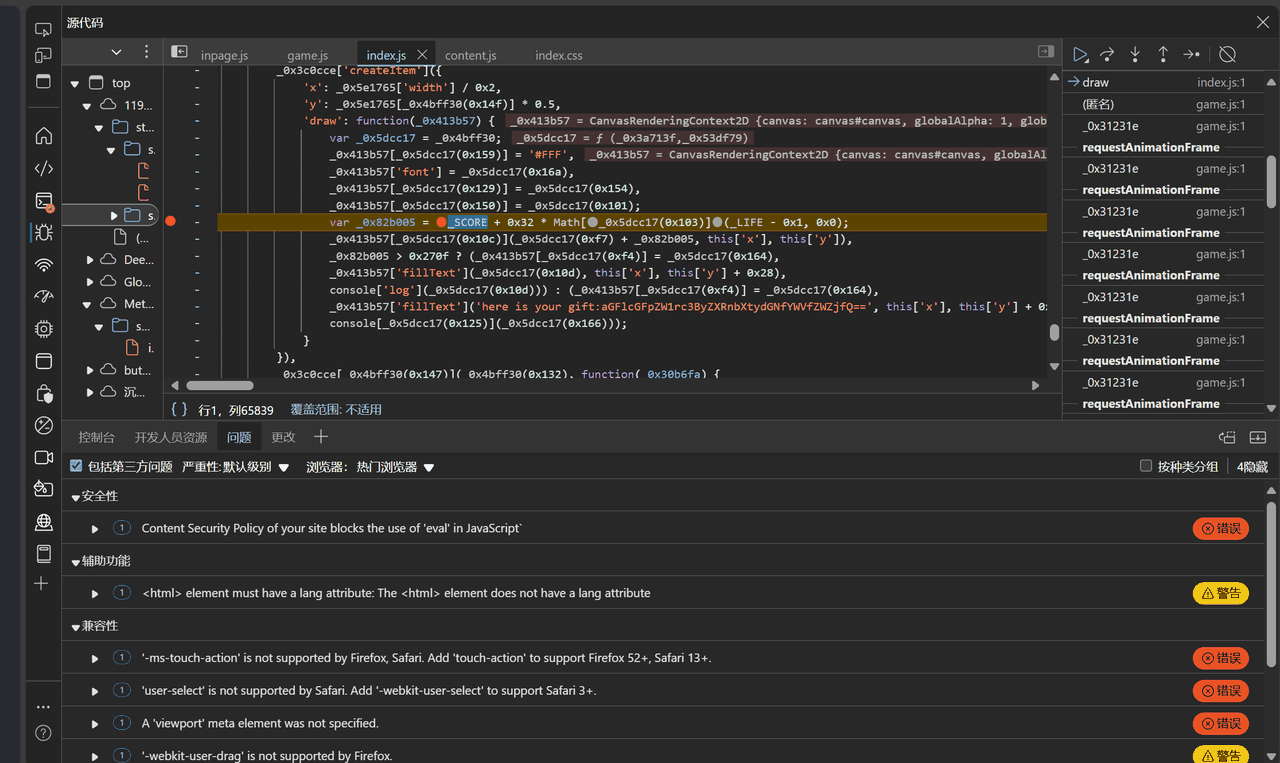Remove the red breakpoint dot in gutter
Image resolution: width=1280 pixels, height=763 pixels.
[170, 221]
